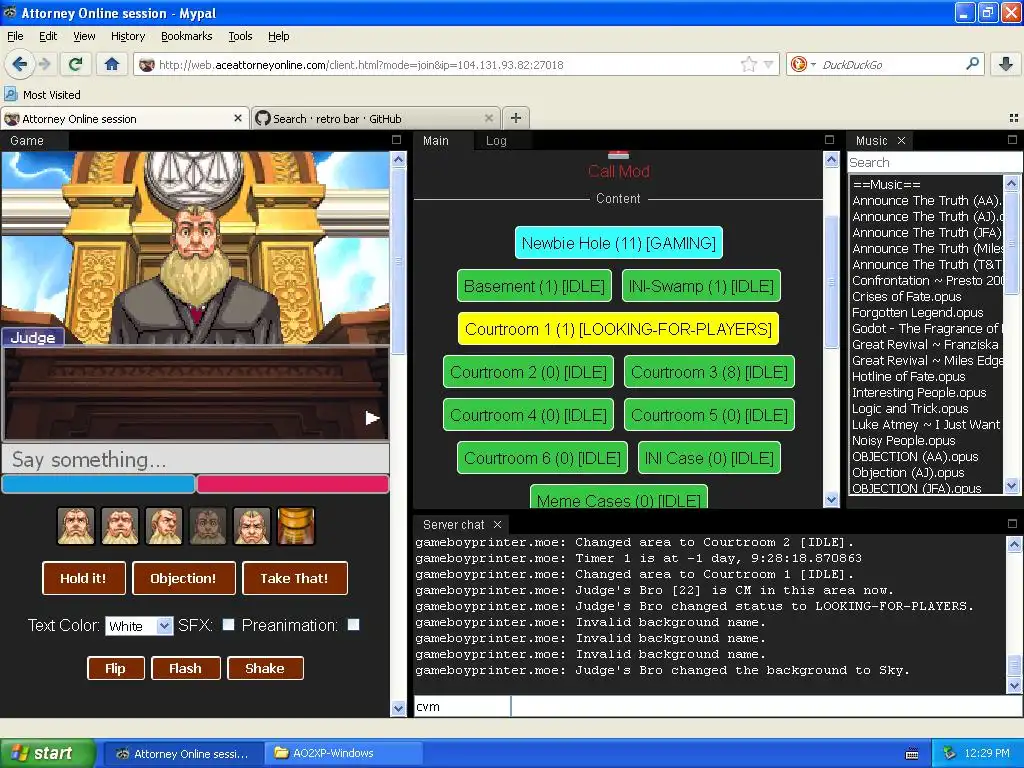Select the darkened fourth Judge emote
The height and width of the screenshot is (768, 1024).
pyautogui.click(x=208, y=526)
